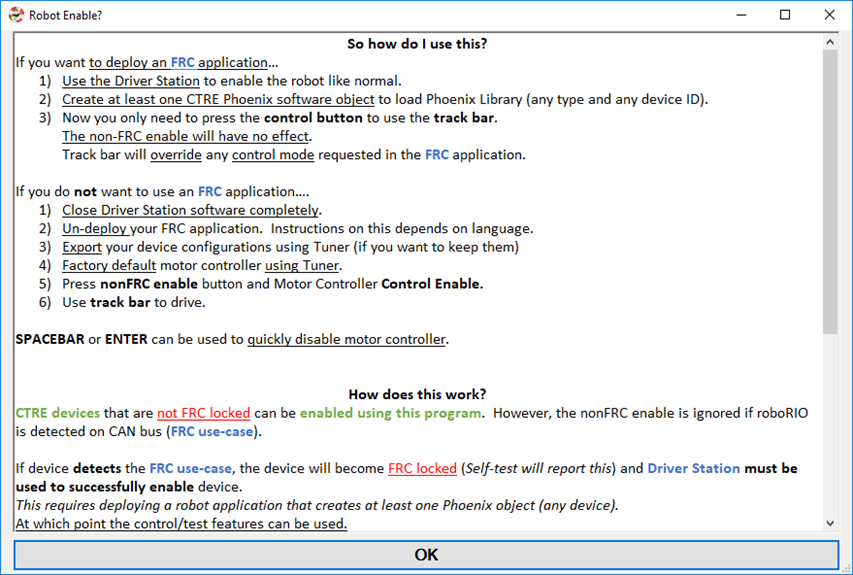Open the robot icon window menu
This screenshot has width=853, height=575.
[16, 15]
